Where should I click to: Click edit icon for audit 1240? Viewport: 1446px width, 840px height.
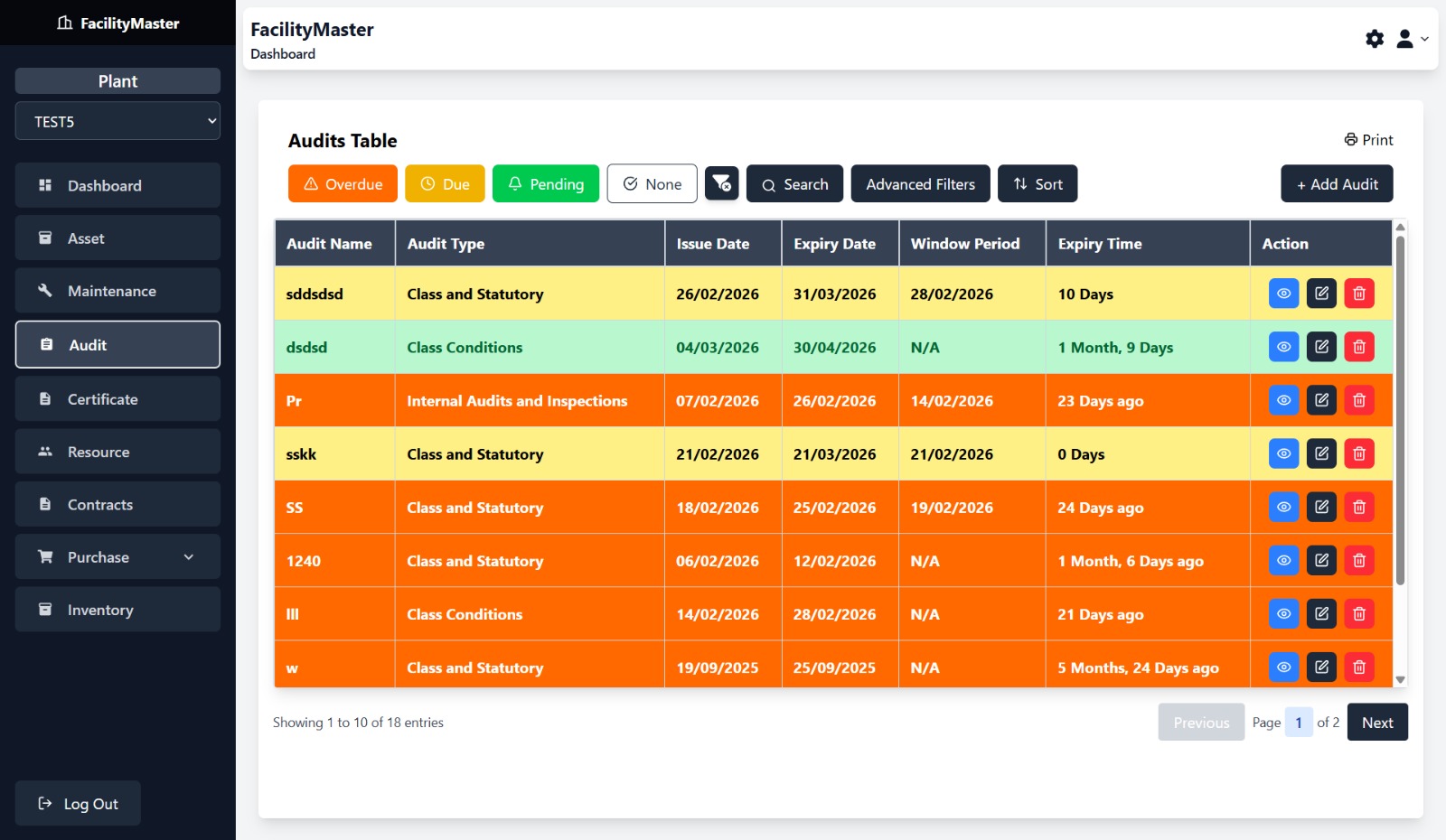(1321, 560)
